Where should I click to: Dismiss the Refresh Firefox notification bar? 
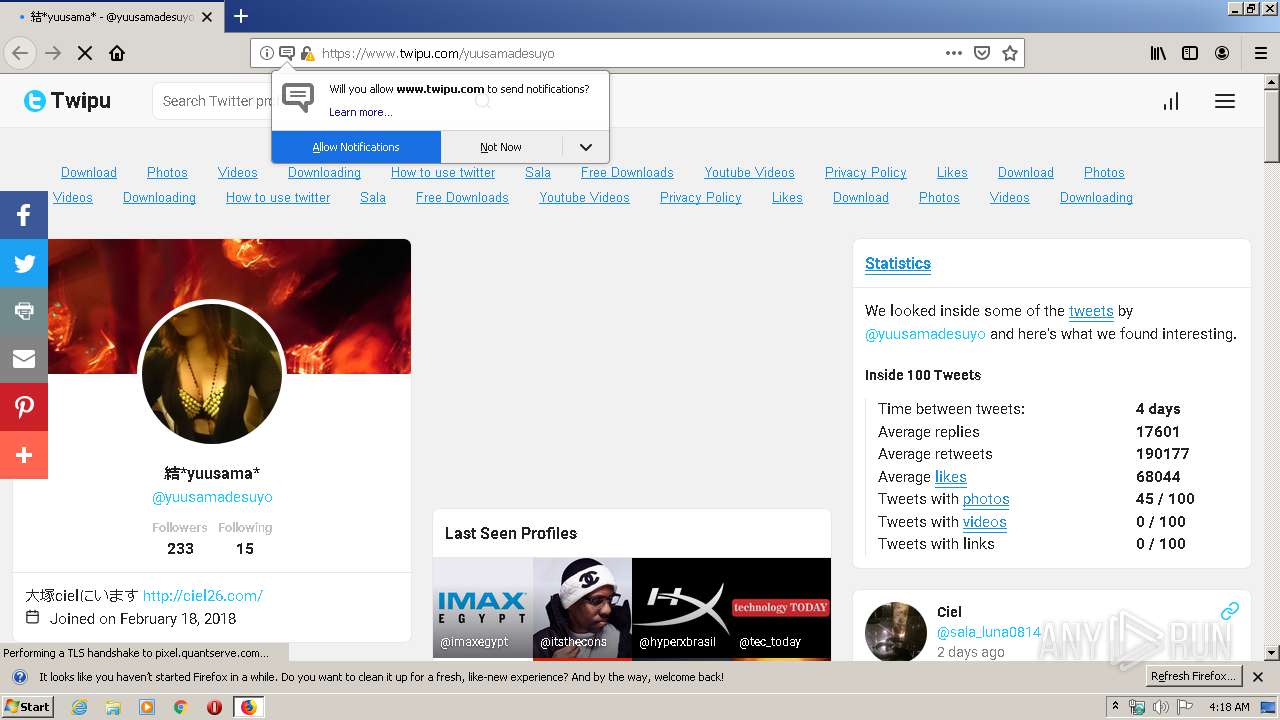(1258, 677)
